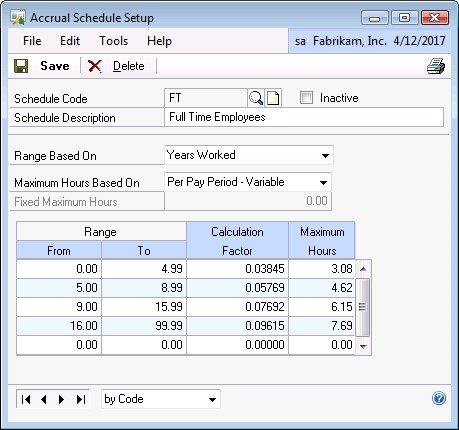This screenshot has width=459, height=430.
Task: Click the Calculation Factor column header
Action: pos(237,241)
